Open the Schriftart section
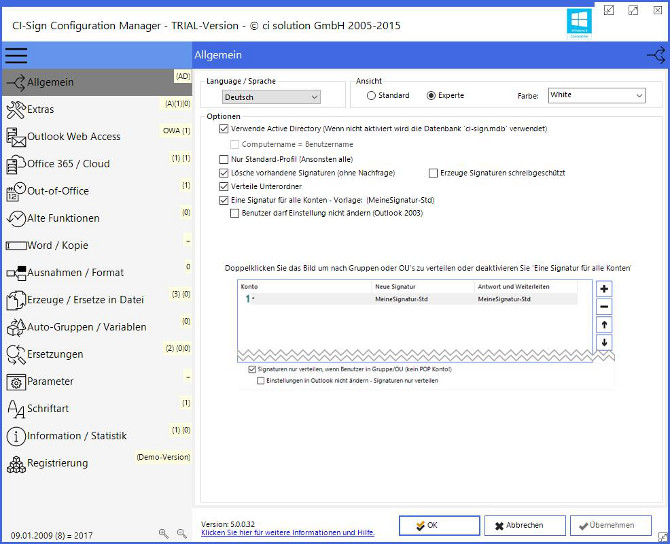 tap(50, 409)
